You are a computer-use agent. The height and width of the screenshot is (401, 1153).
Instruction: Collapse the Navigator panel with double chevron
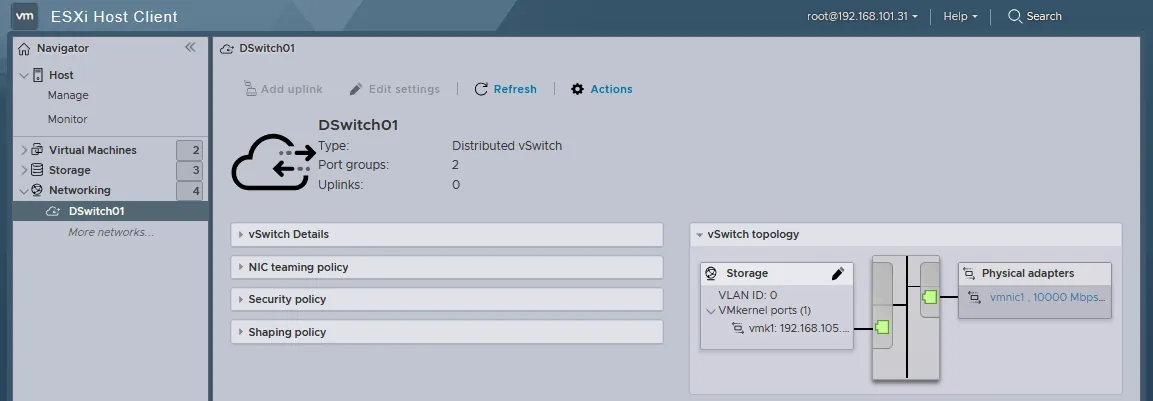190,47
